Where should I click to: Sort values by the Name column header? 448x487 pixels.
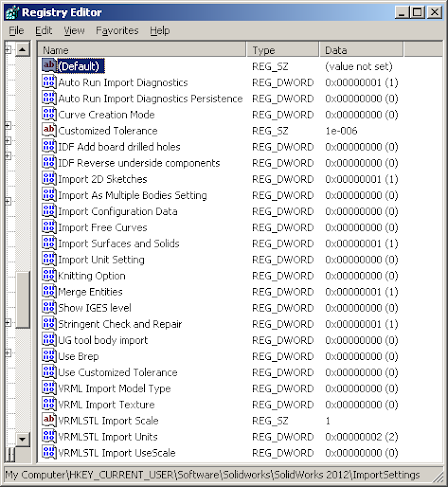point(142,50)
